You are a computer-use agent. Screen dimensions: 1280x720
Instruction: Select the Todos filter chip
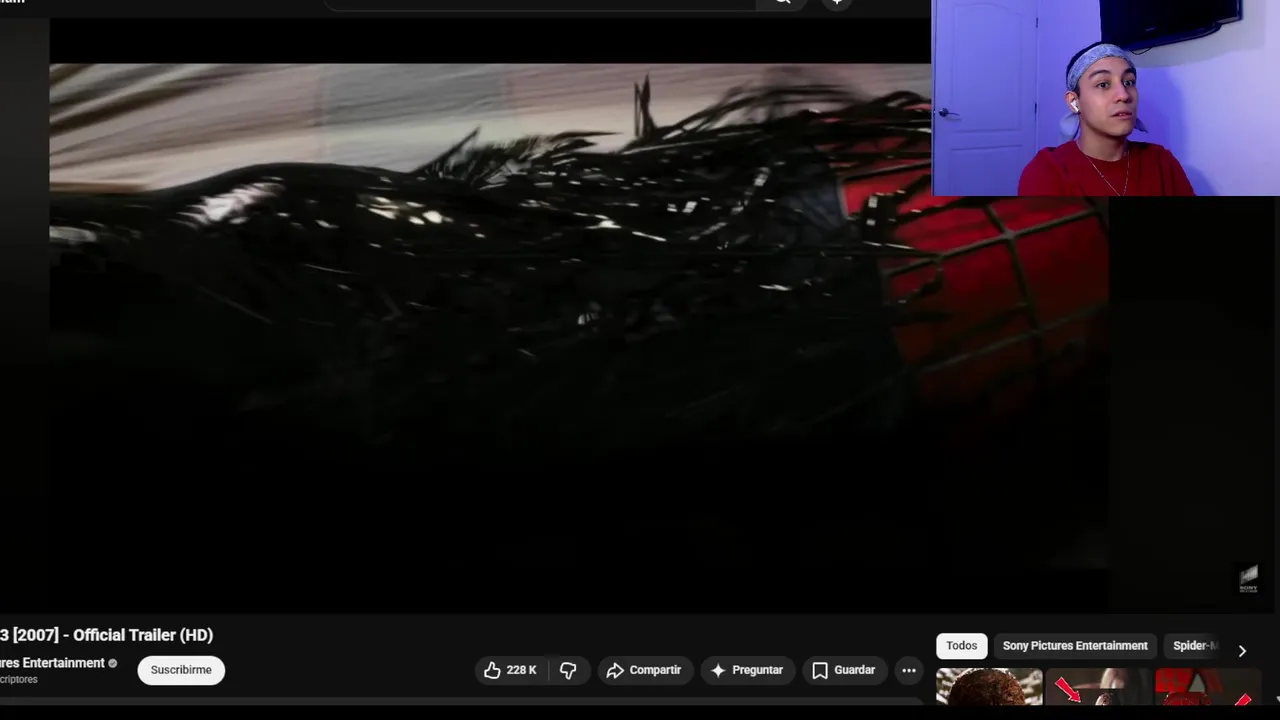(961, 646)
